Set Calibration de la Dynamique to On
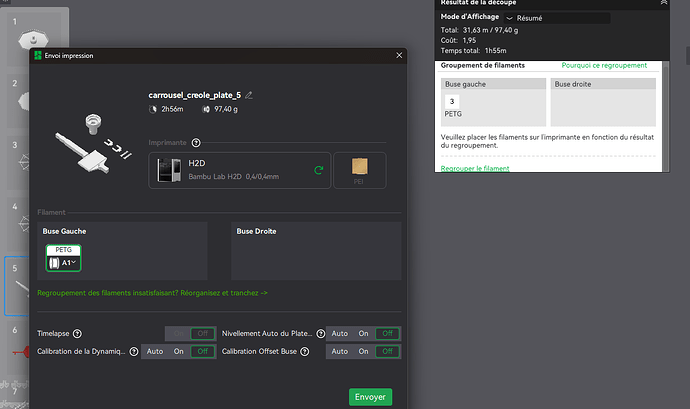The height and width of the screenshot is (409, 690). (x=178, y=351)
